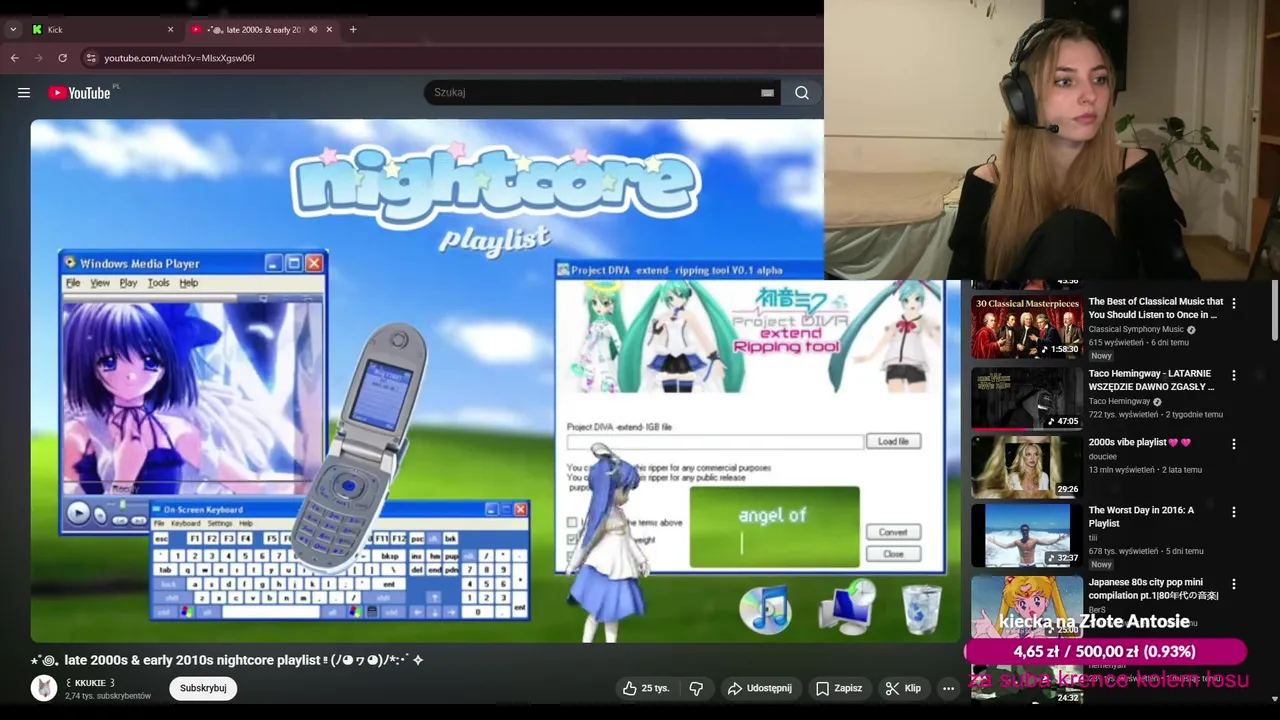The width and height of the screenshot is (1280, 720).
Task: Open options menu for Worst Day in 2016
Action: tap(1234, 511)
